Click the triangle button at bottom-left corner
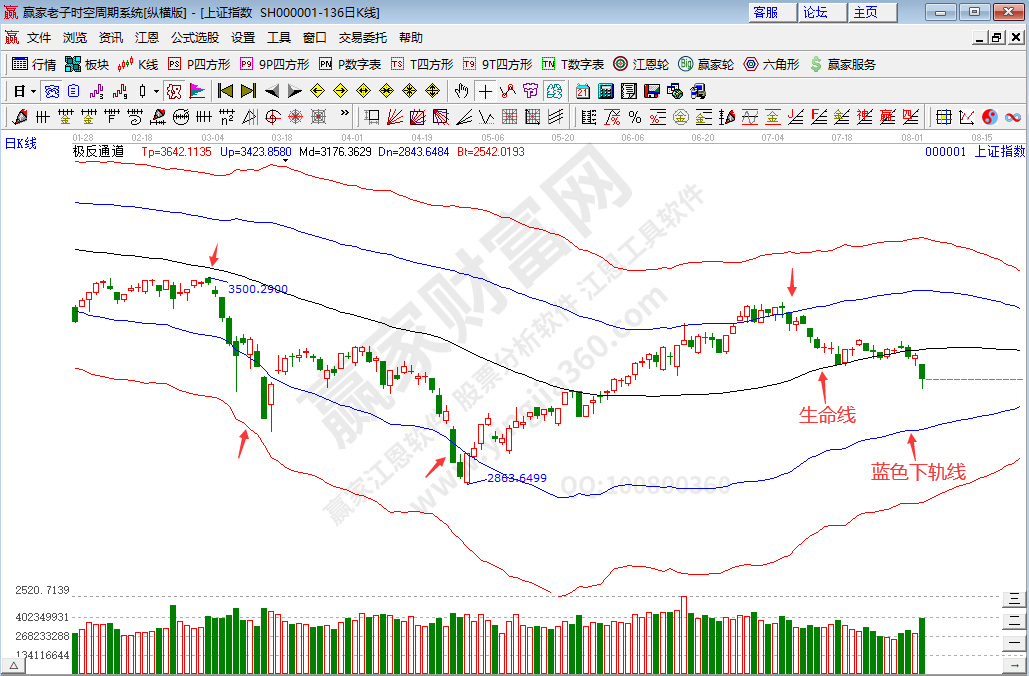Screen dimensions: 1029x676 tap(13, 665)
